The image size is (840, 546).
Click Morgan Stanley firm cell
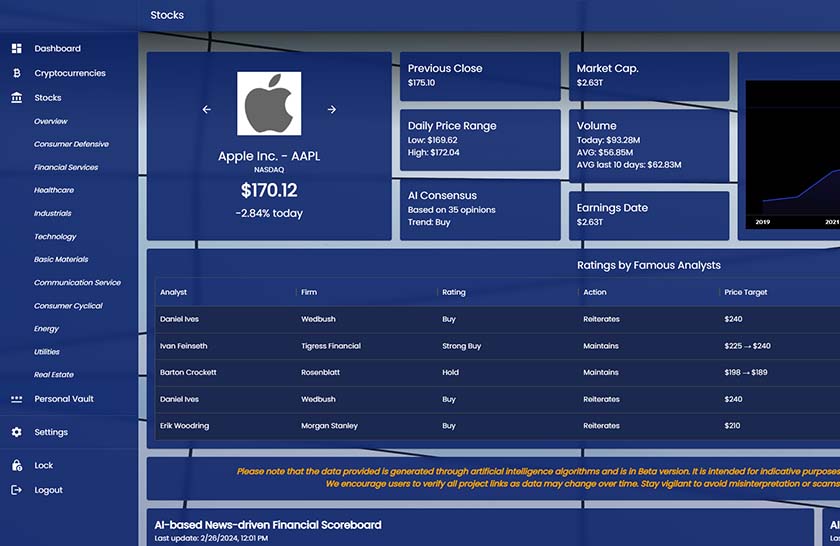(329, 426)
